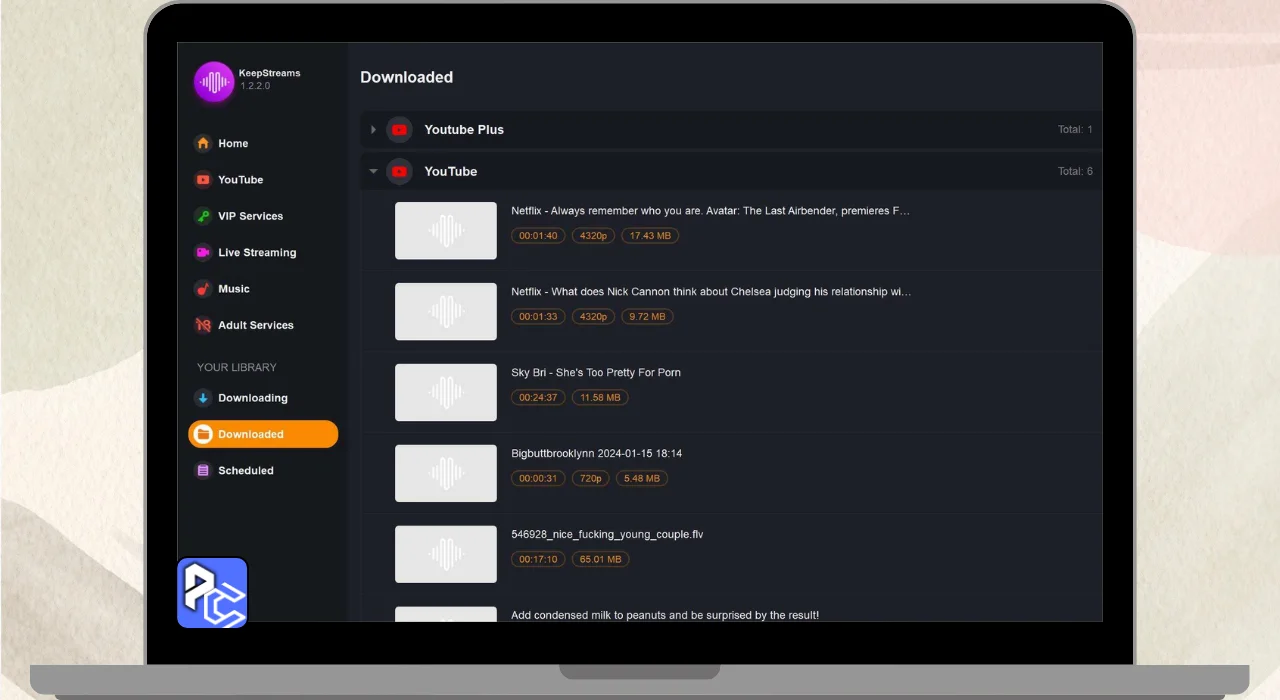Image resolution: width=1280 pixels, height=700 pixels.
Task: Click the YouTube group red icon
Action: pos(399,171)
